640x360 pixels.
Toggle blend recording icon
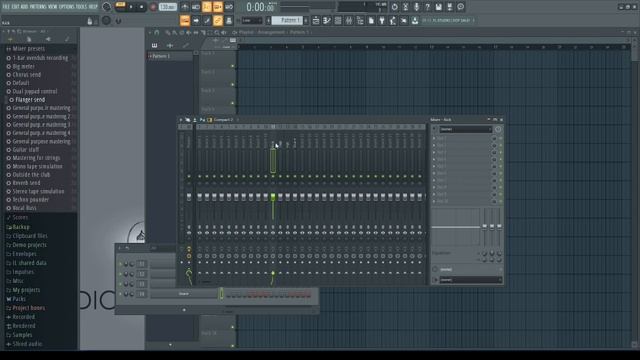pos(218,7)
